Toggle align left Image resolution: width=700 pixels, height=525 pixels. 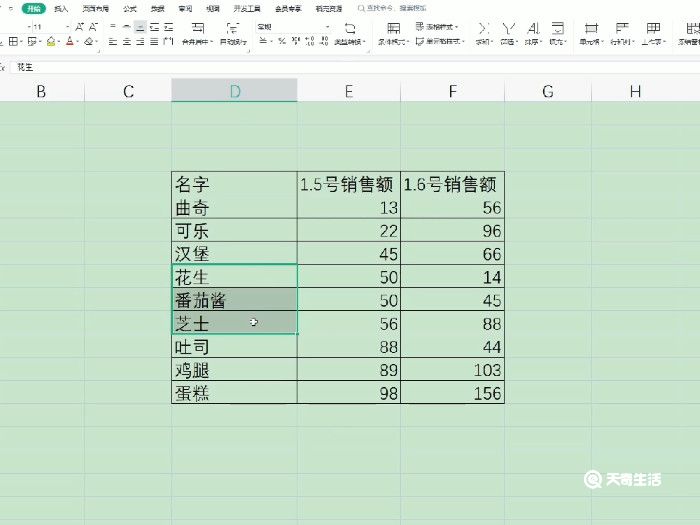tap(113, 42)
